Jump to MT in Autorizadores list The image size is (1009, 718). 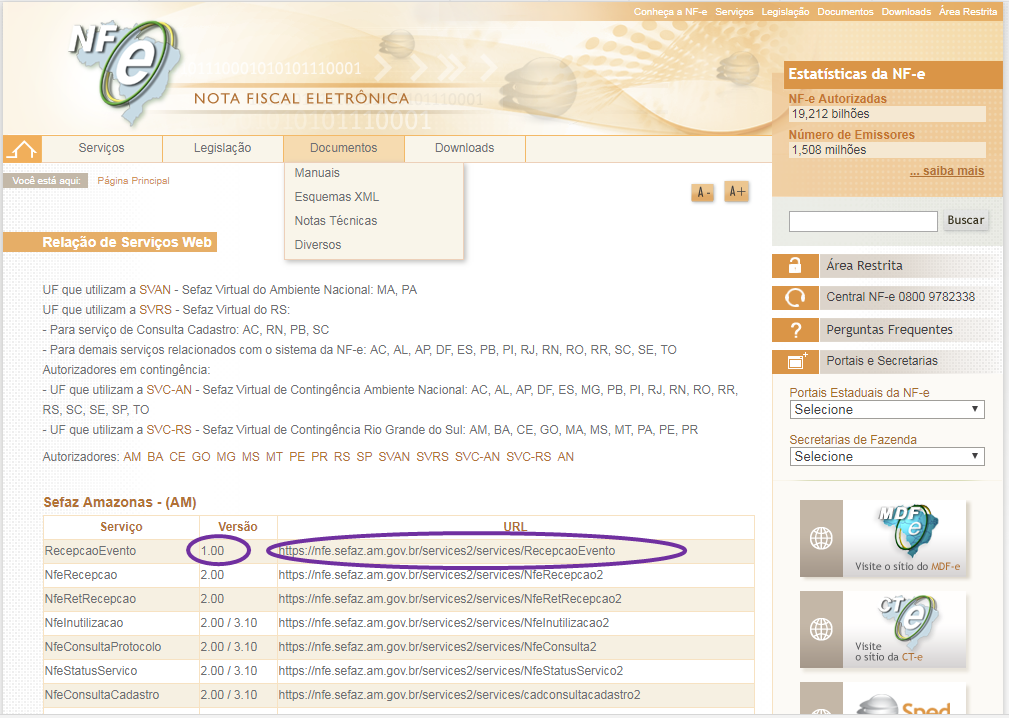pyautogui.click(x=274, y=457)
